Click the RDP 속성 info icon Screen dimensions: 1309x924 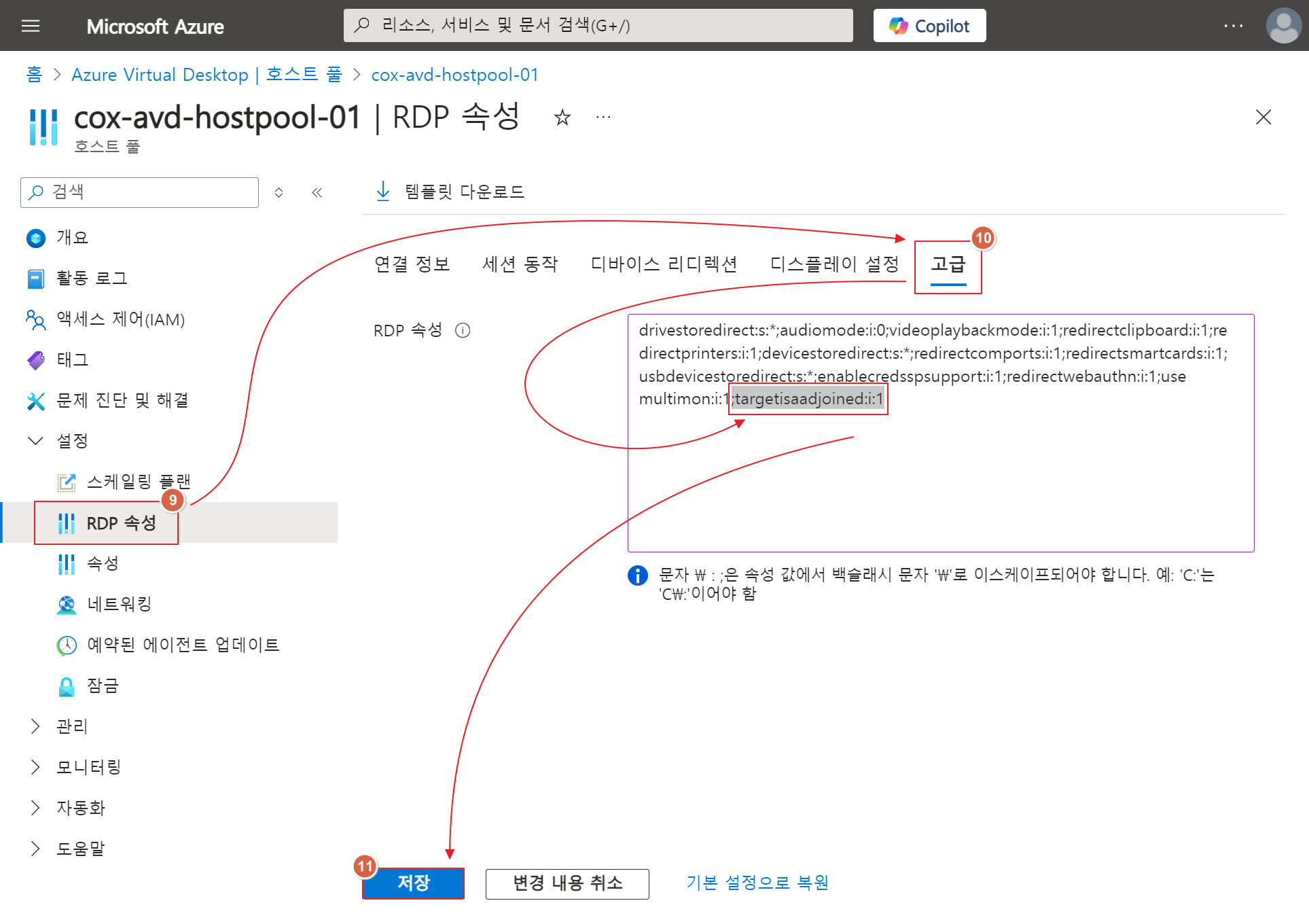click(463, 330)
